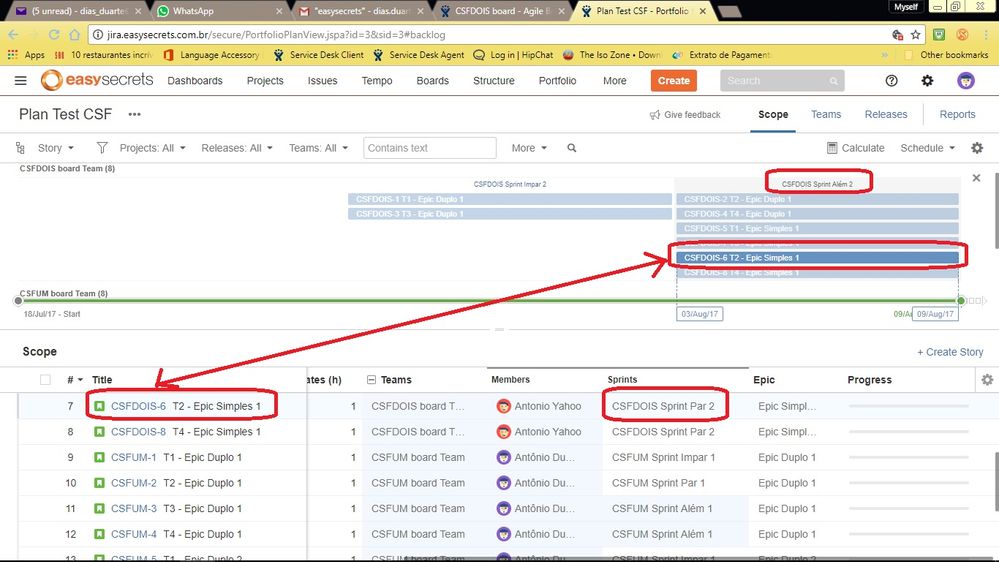
Task: Open Log in HipChat bookmark
Action: click(x=513, y=55)
